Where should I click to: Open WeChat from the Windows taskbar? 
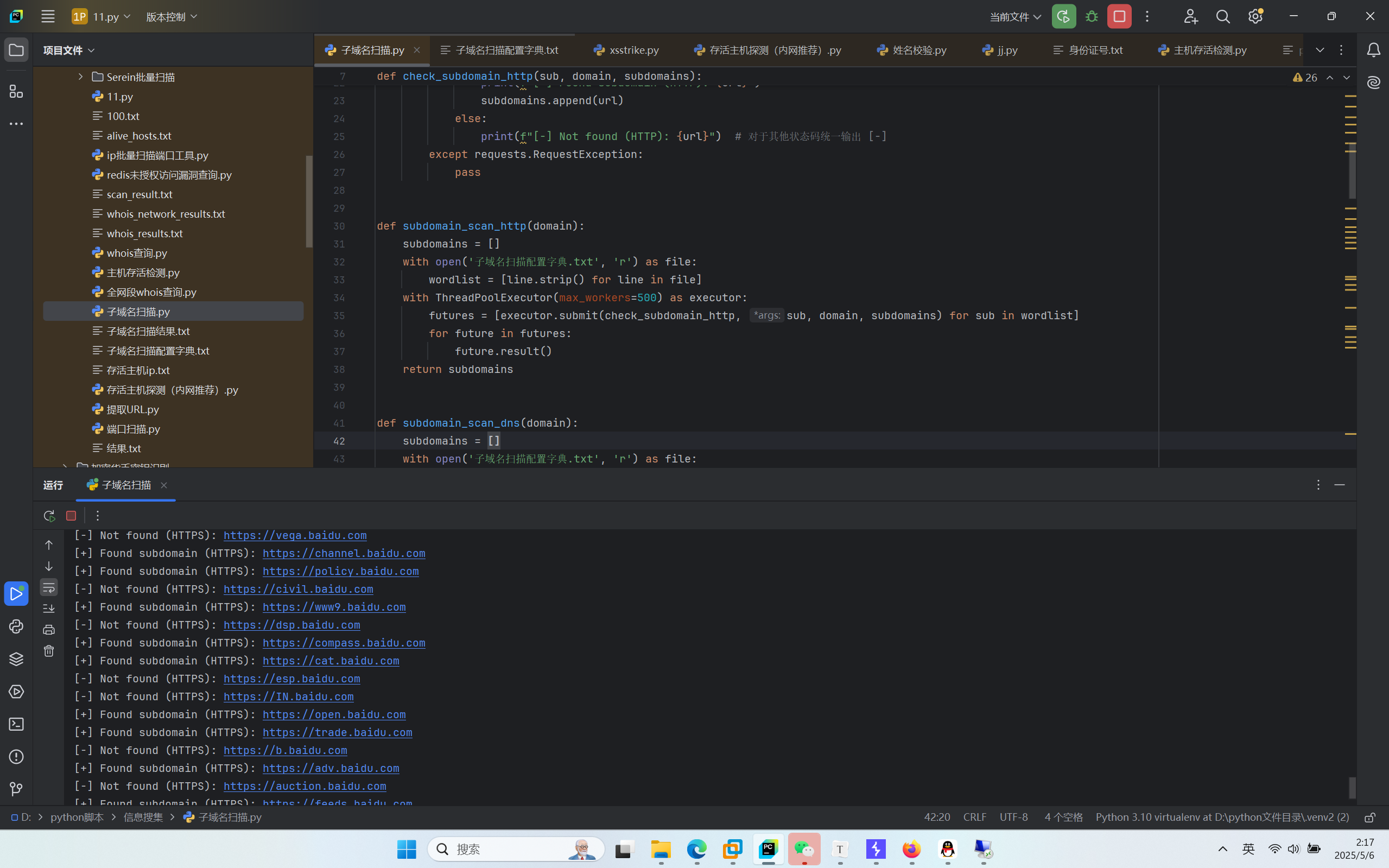tap(803, 849)
